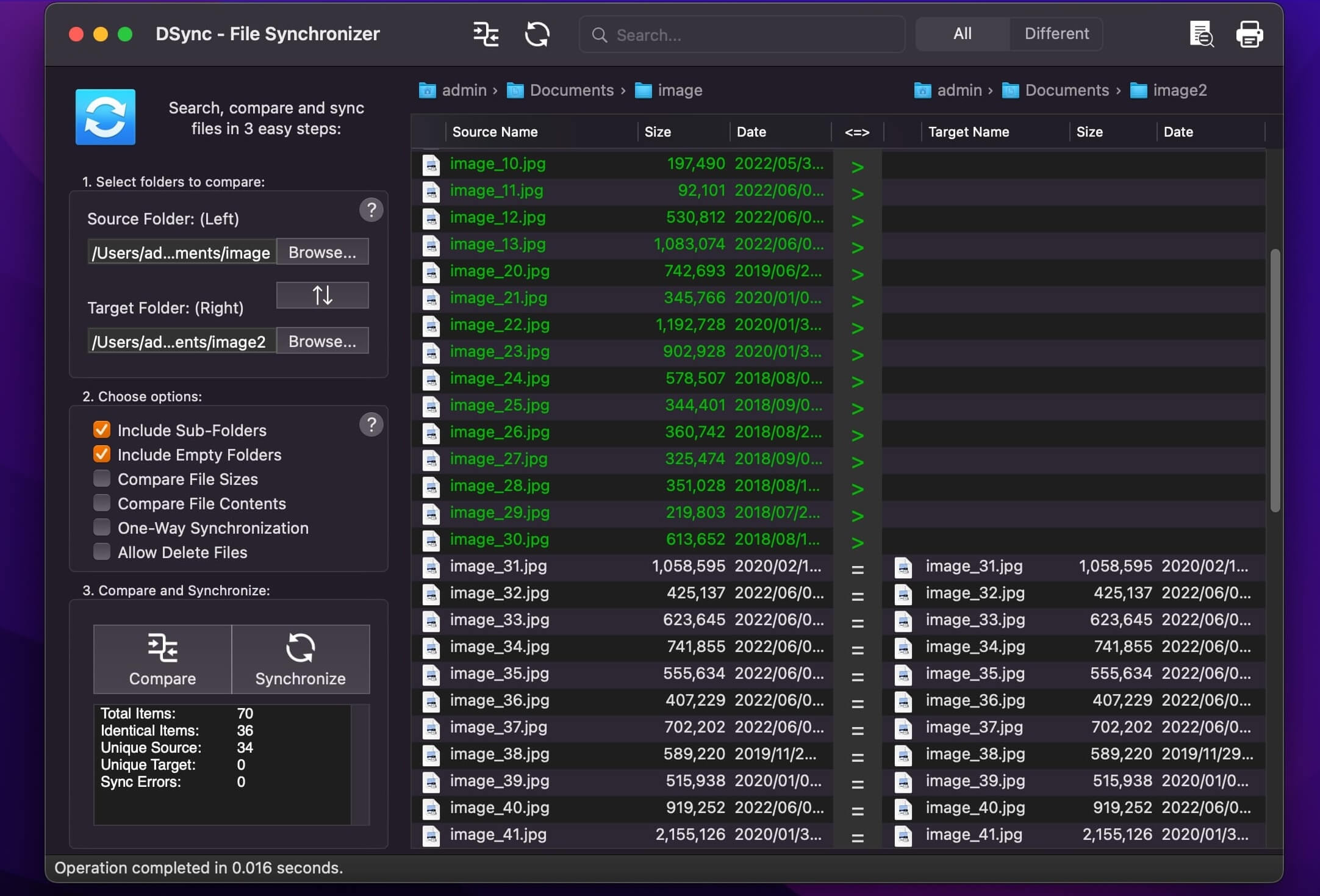
Task: Click the <=> comparison column header
Action: (x=857, y=132)
